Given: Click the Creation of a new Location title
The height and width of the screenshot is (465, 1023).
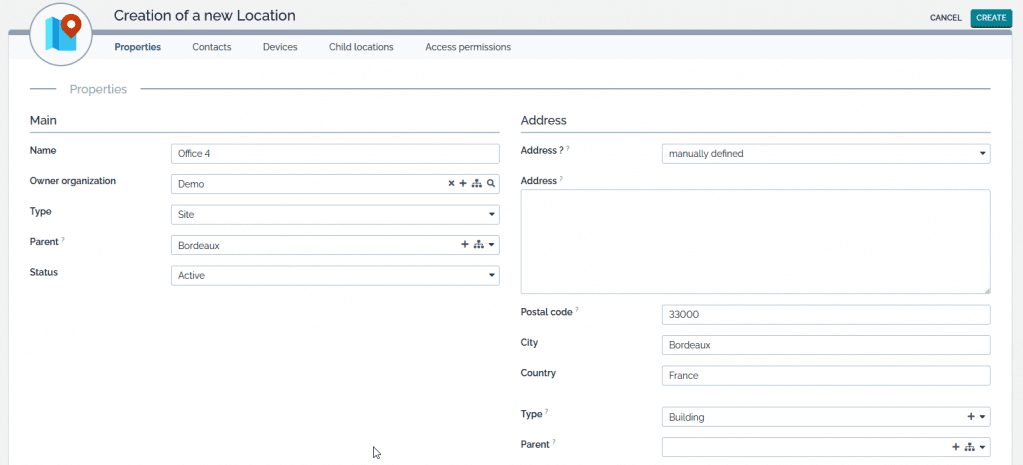Looking at the screenshot, I should tap(205, 16).
